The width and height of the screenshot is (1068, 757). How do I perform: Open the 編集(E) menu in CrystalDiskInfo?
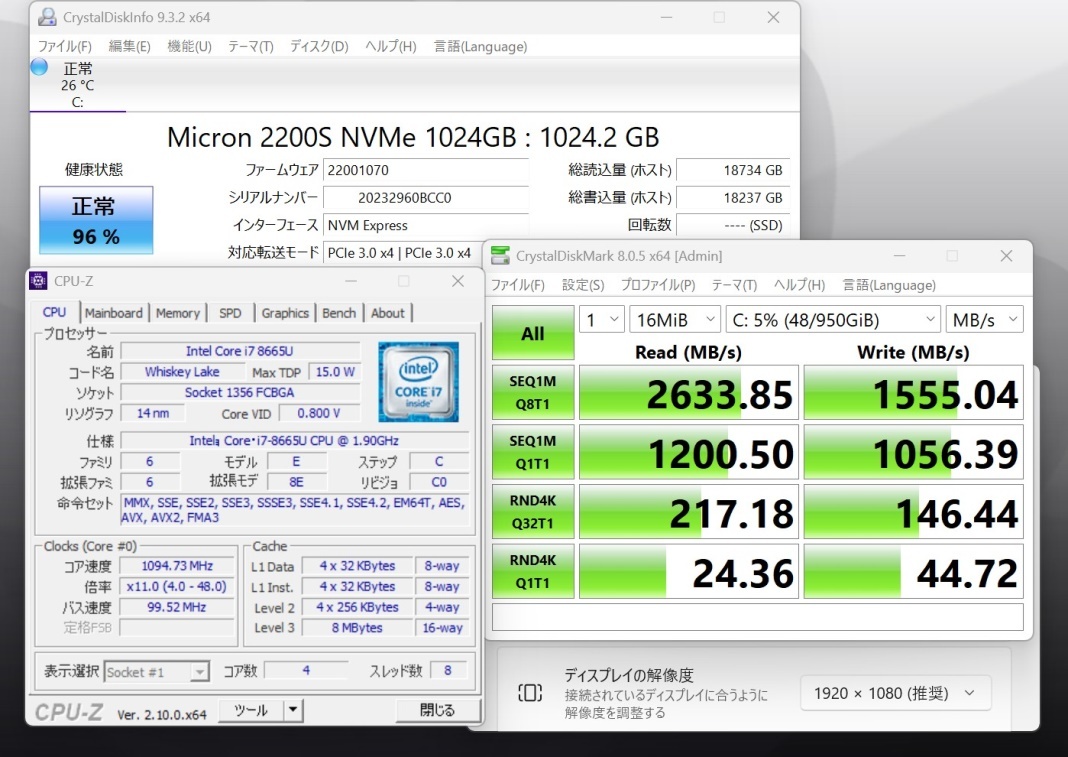pos(129,46)
